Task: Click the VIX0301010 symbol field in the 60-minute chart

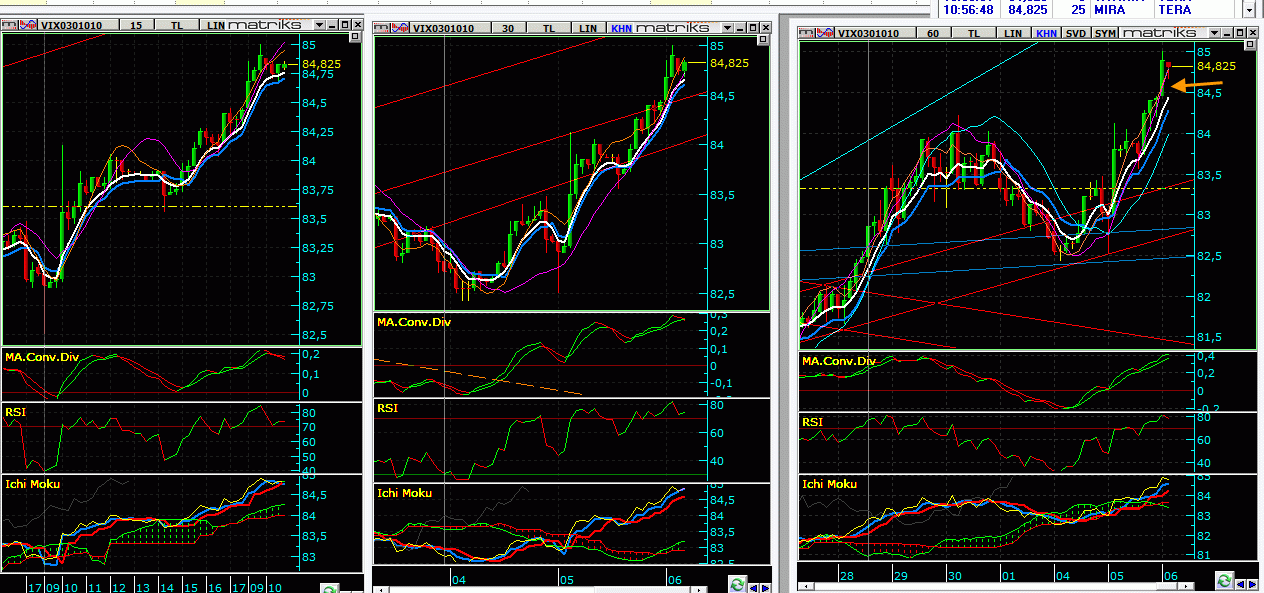Action: pyautogui.click(x=868, y=33)
